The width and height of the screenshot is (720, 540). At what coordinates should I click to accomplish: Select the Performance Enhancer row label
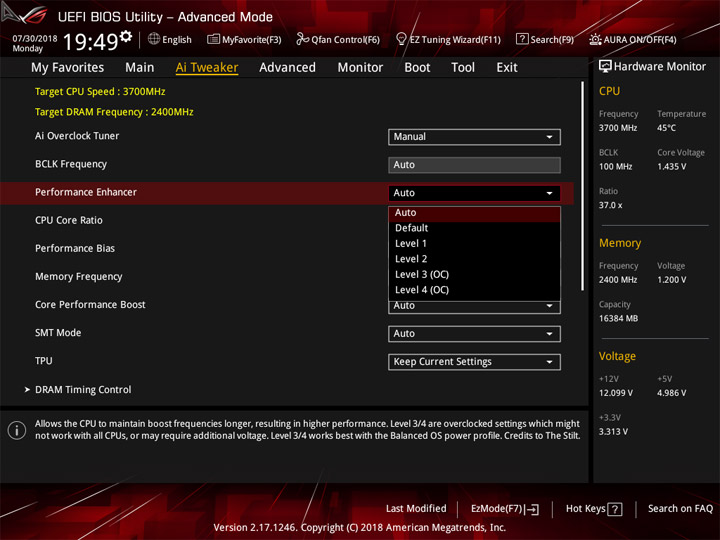86,192
